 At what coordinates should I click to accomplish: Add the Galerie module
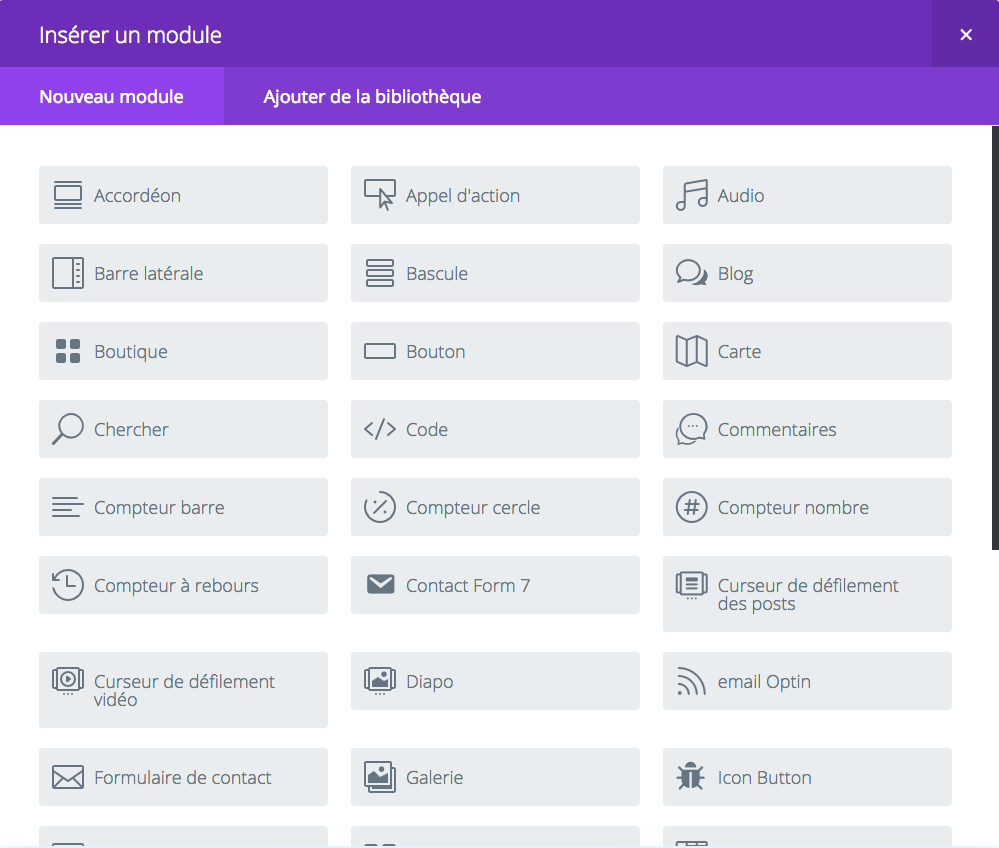click(x=495, y=777)
